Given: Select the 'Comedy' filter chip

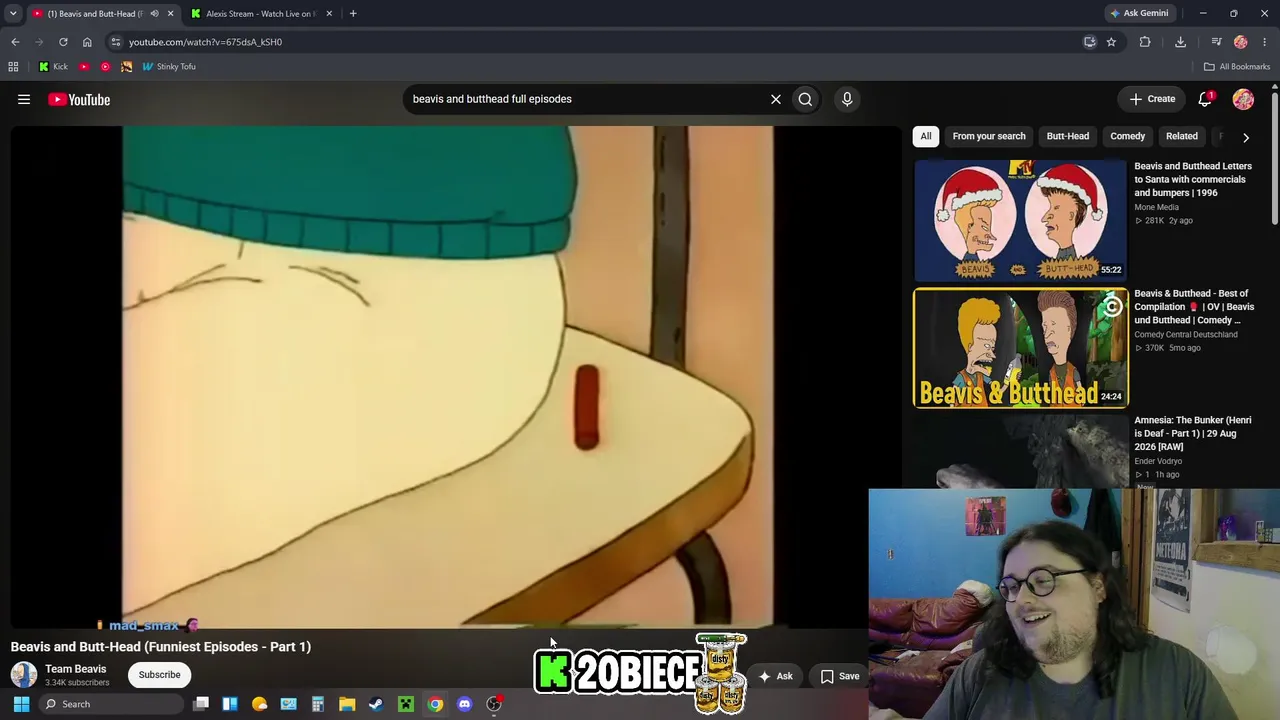Looking at the screenshot, I should coord(1127,136).
